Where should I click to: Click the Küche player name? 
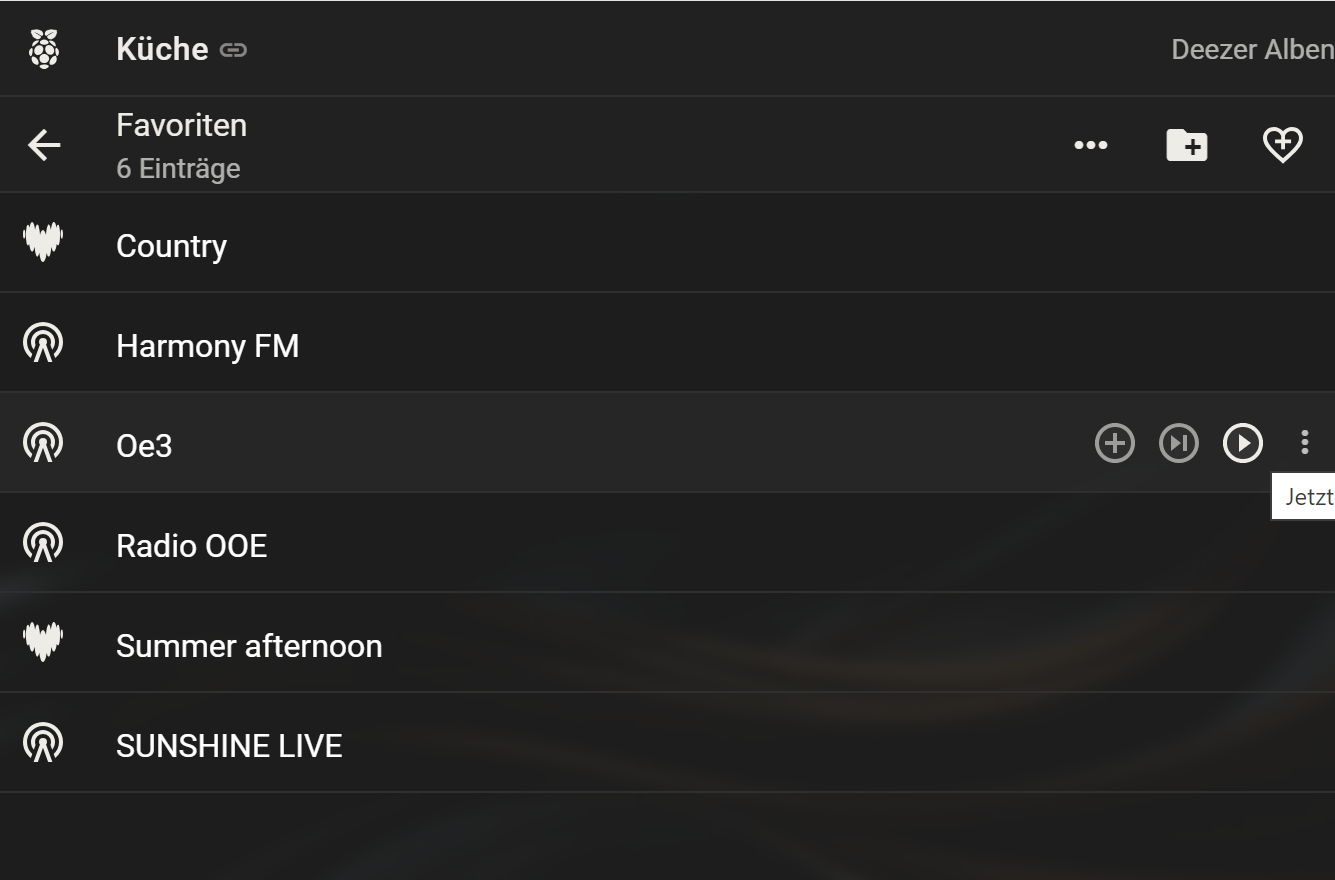click(x=162, y=49)
